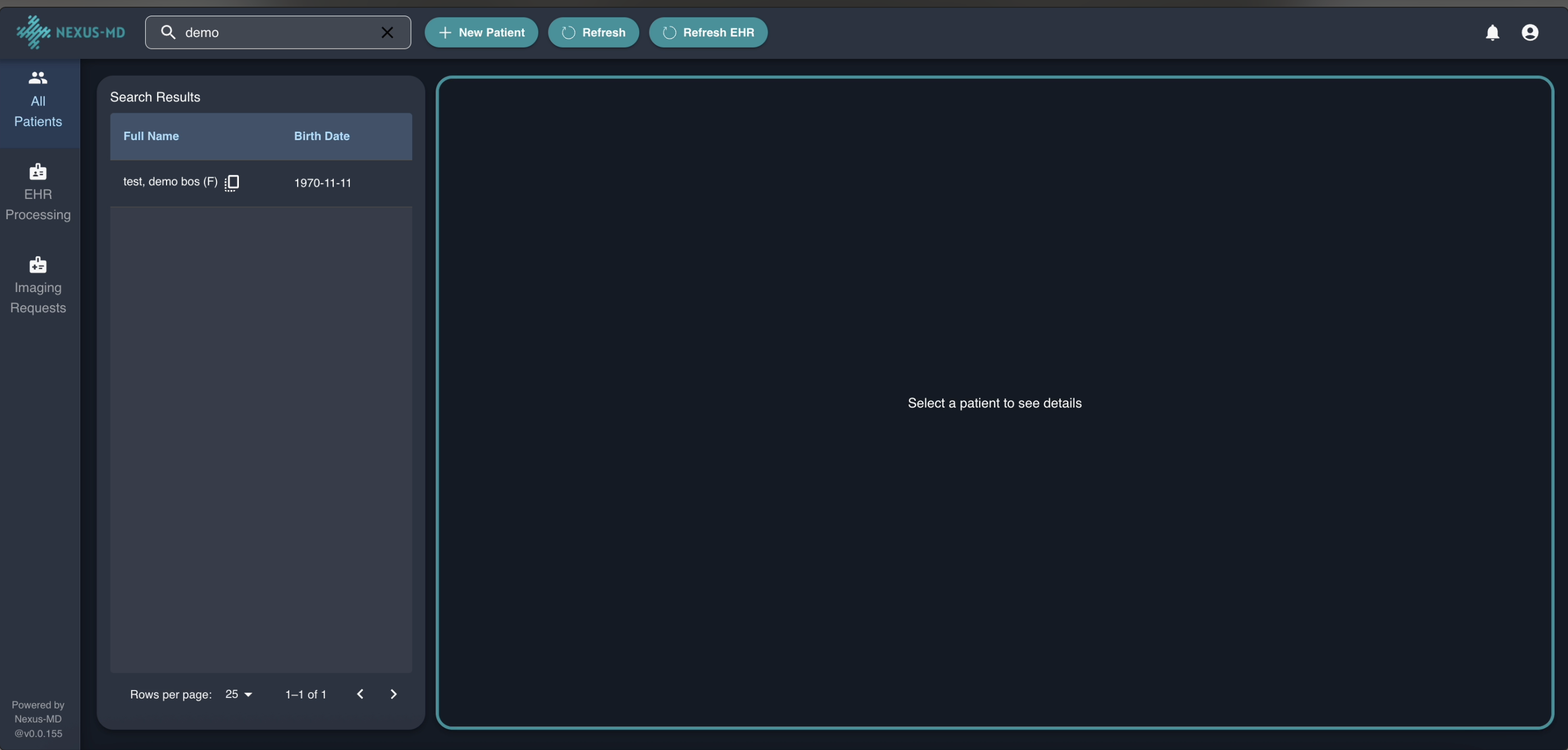Image resolution: width=1568 pixels, height=750 pixels.
Task: Click inside the demo search field
Action: click(x=274, y=33)
